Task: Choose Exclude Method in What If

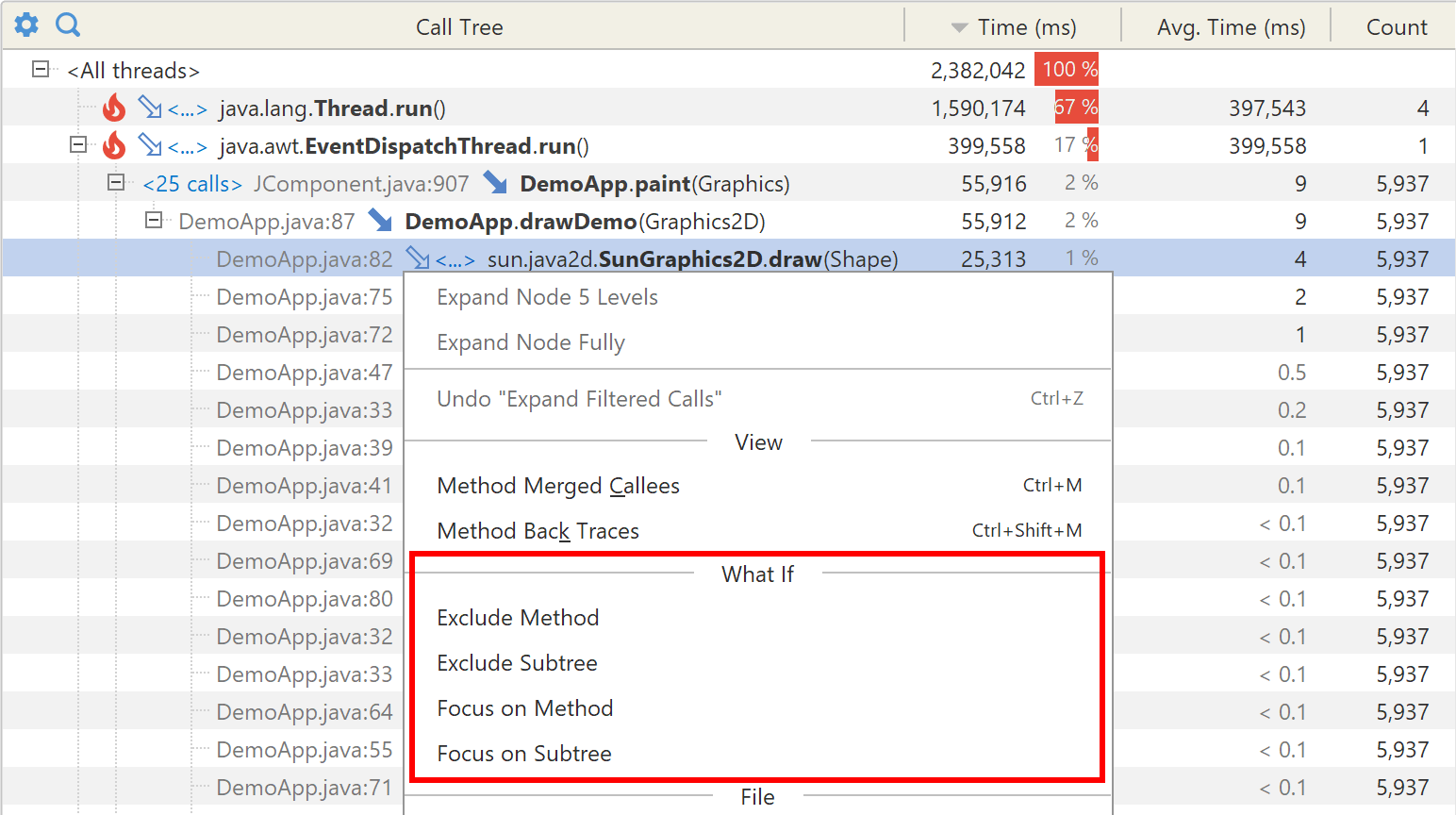Action: (x=758, y=618)
